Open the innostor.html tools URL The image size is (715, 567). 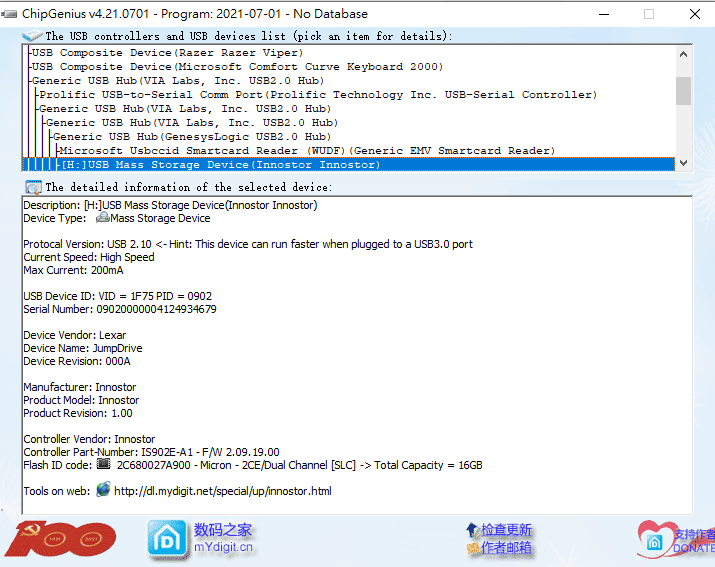pos(223,491)
